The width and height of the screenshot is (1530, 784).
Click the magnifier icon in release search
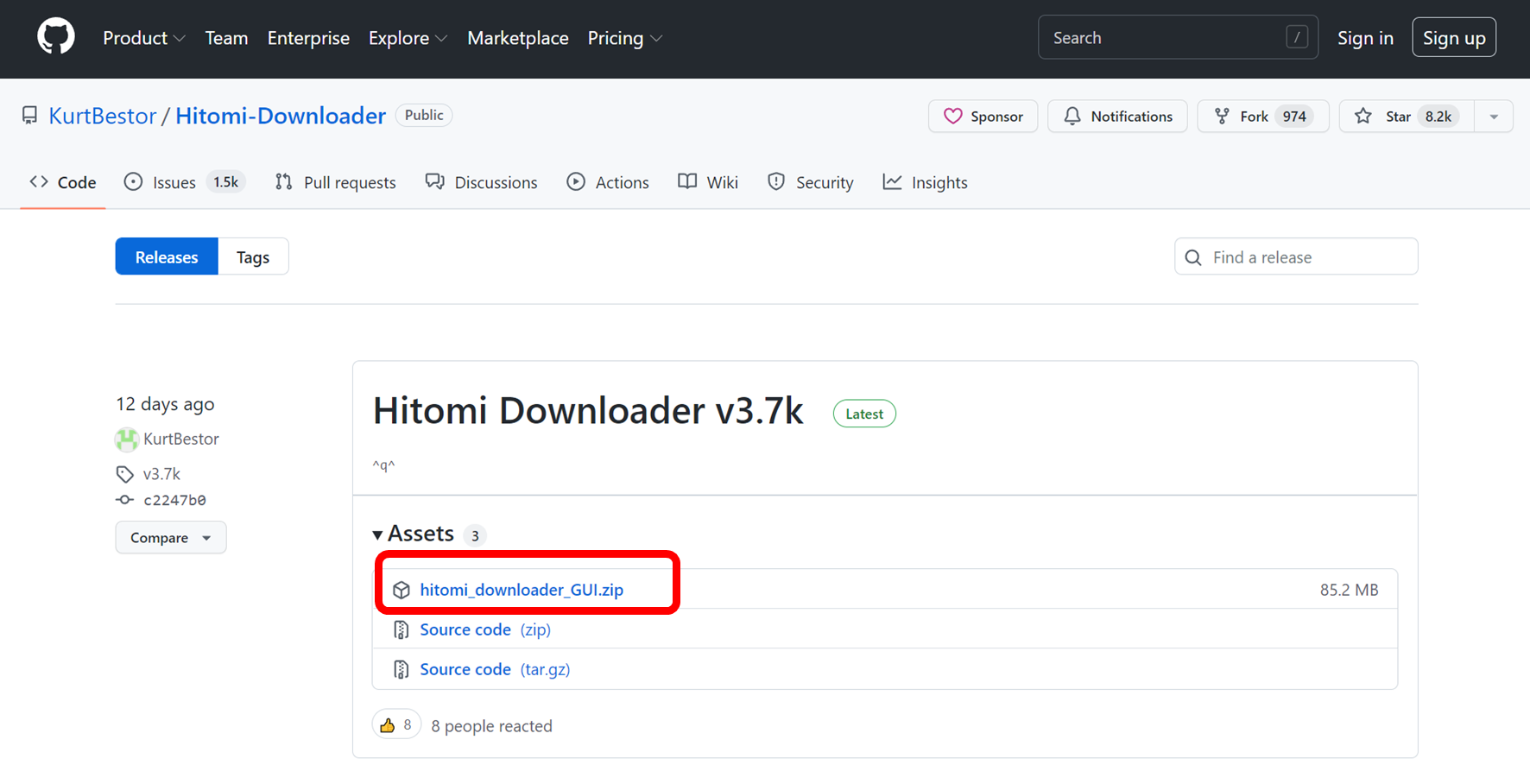[1193, 257]
